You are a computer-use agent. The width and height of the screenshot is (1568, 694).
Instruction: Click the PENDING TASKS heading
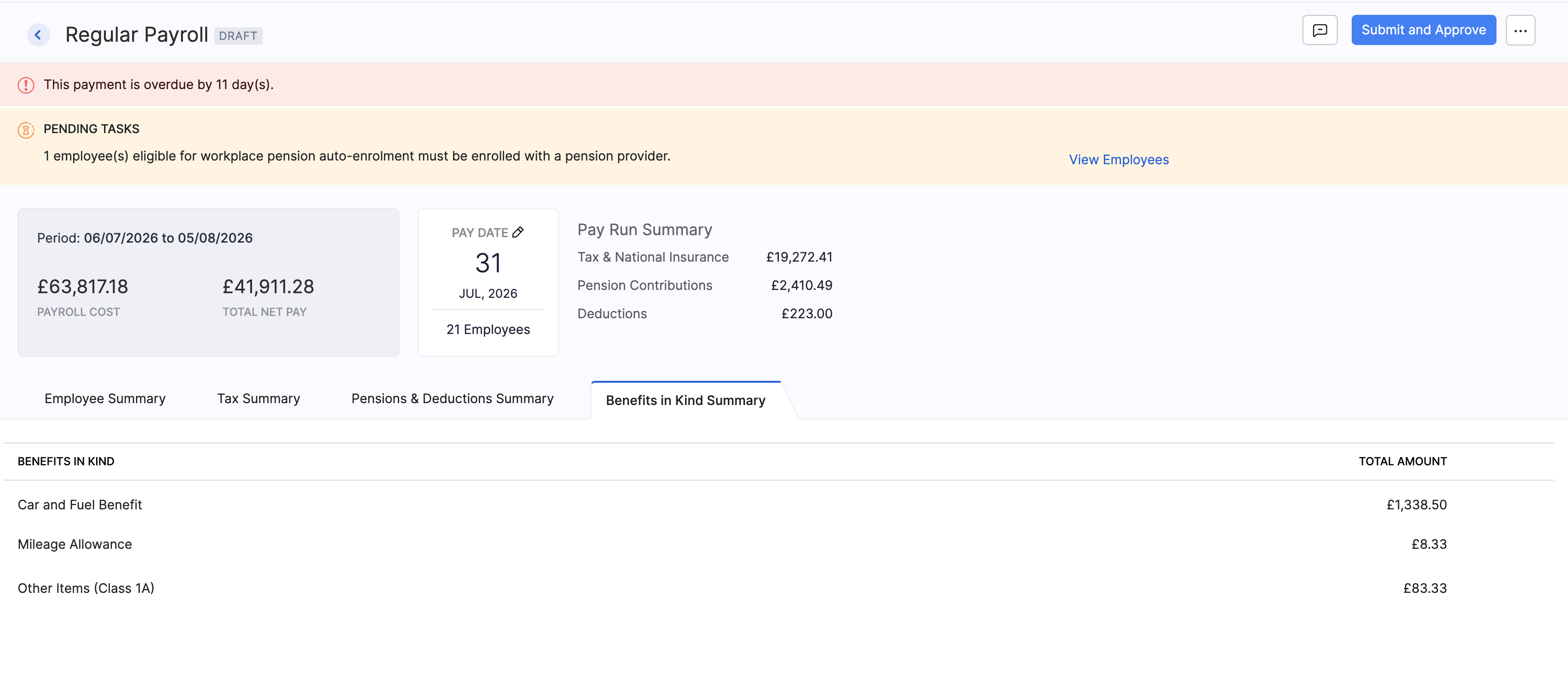tap(91, 129)
